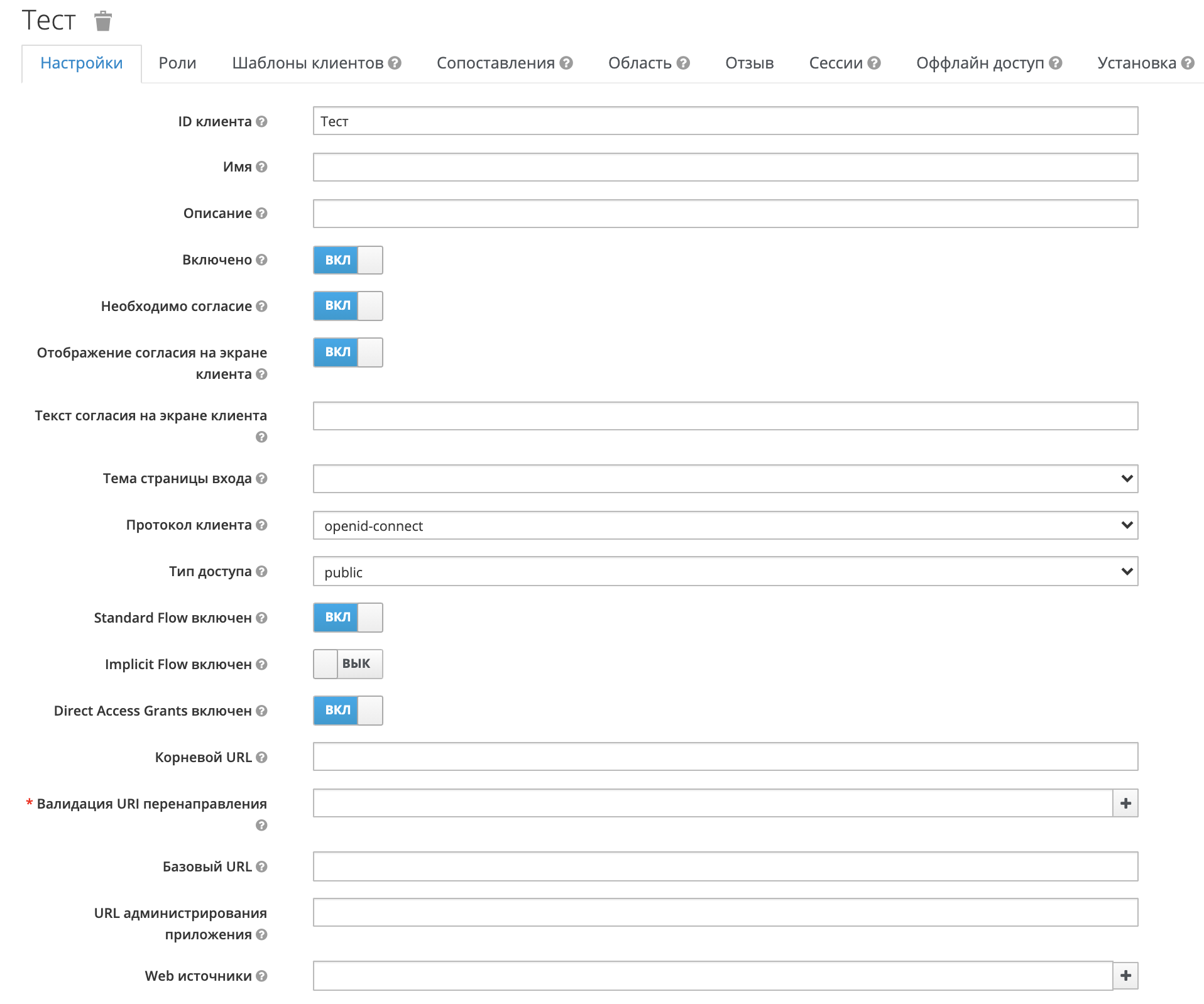Open the Тип доступа dropdown
This screenshot has width=1204, height=1004.
725,572
